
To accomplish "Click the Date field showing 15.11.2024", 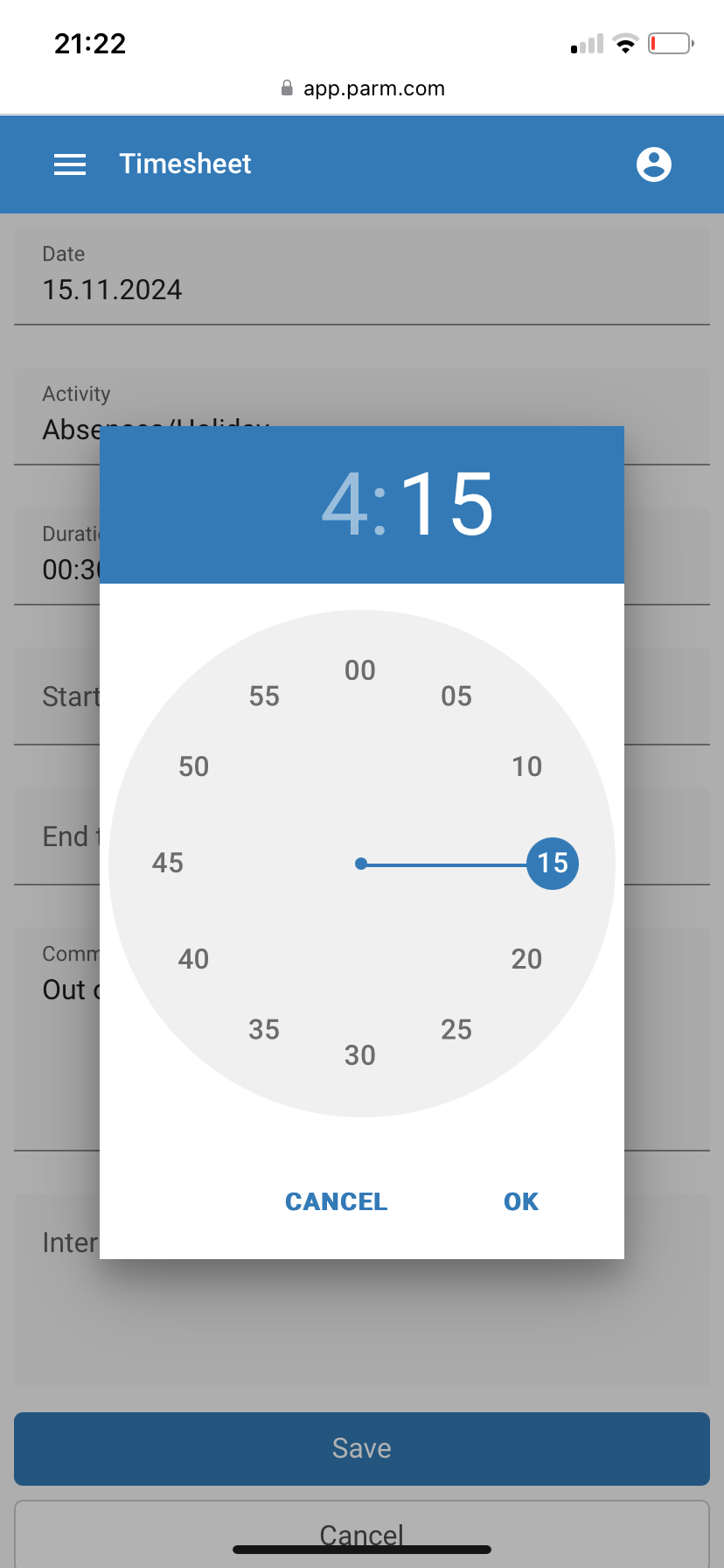I will coord(362,276).
